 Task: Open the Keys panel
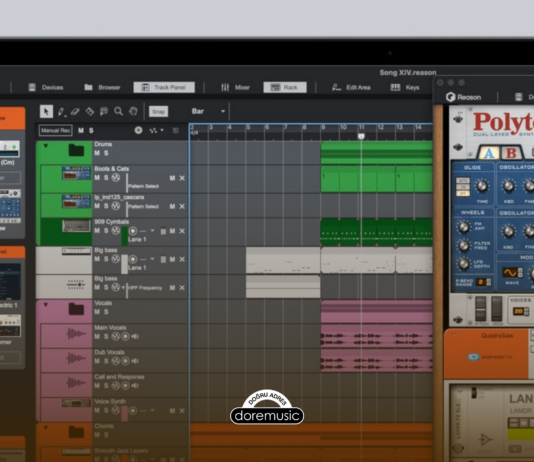coord(405,87)
